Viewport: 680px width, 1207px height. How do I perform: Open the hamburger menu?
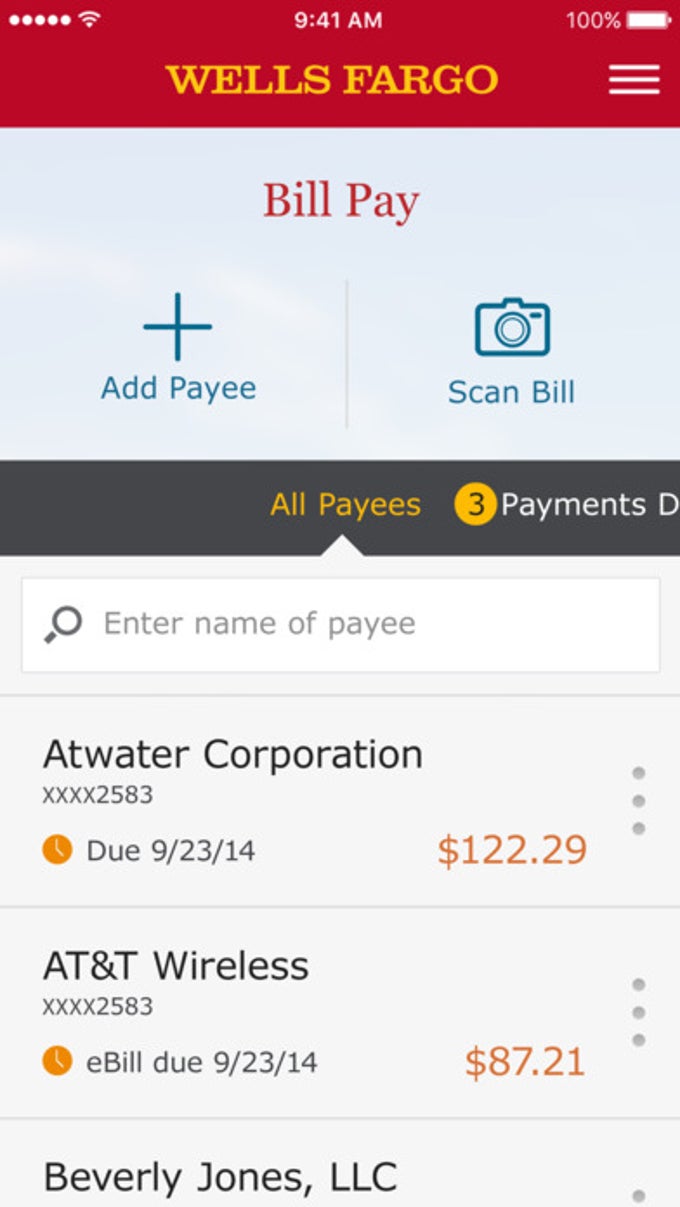point(634,79)
